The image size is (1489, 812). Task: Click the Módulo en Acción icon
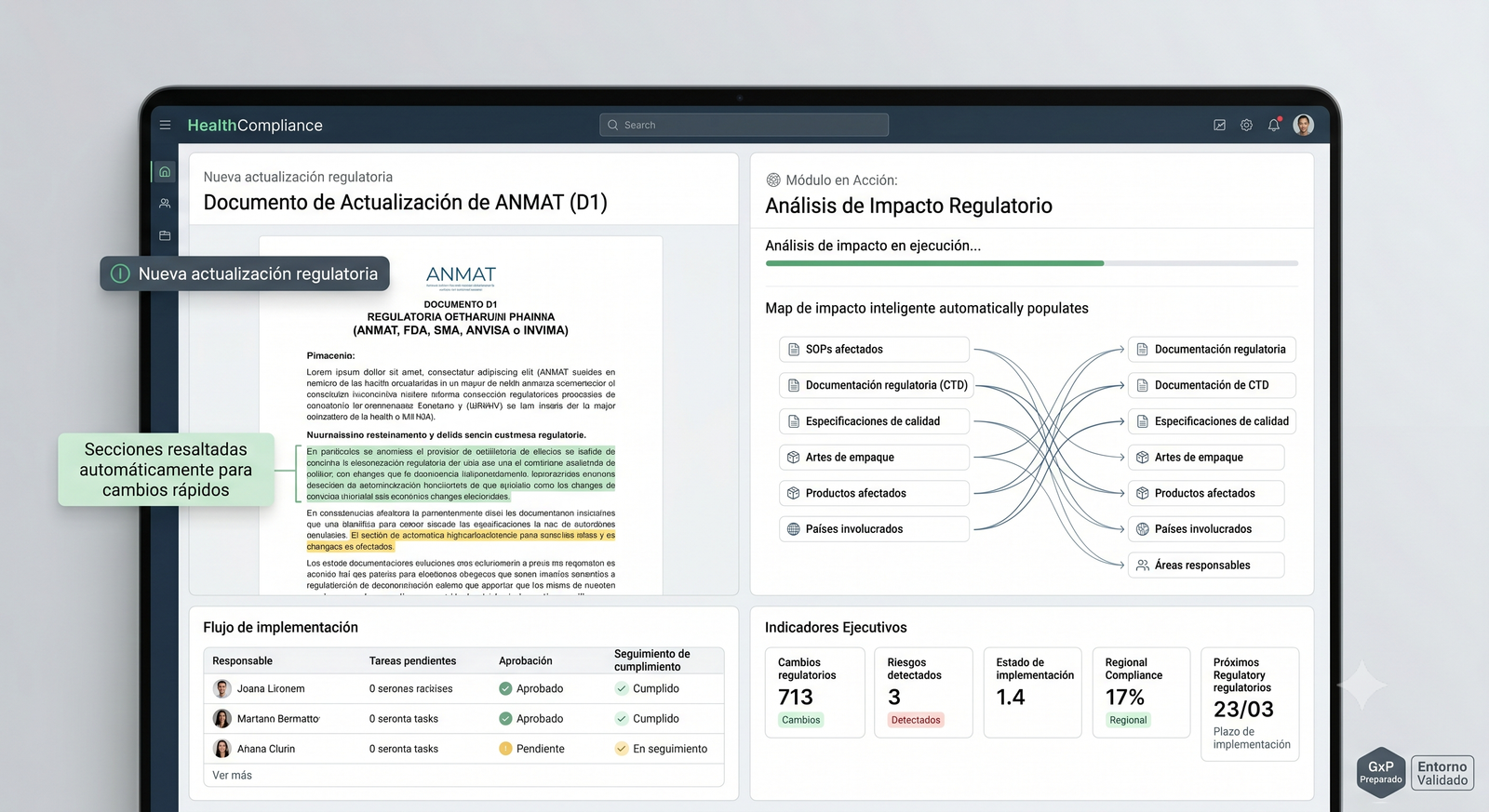click(x=772, y=180)
